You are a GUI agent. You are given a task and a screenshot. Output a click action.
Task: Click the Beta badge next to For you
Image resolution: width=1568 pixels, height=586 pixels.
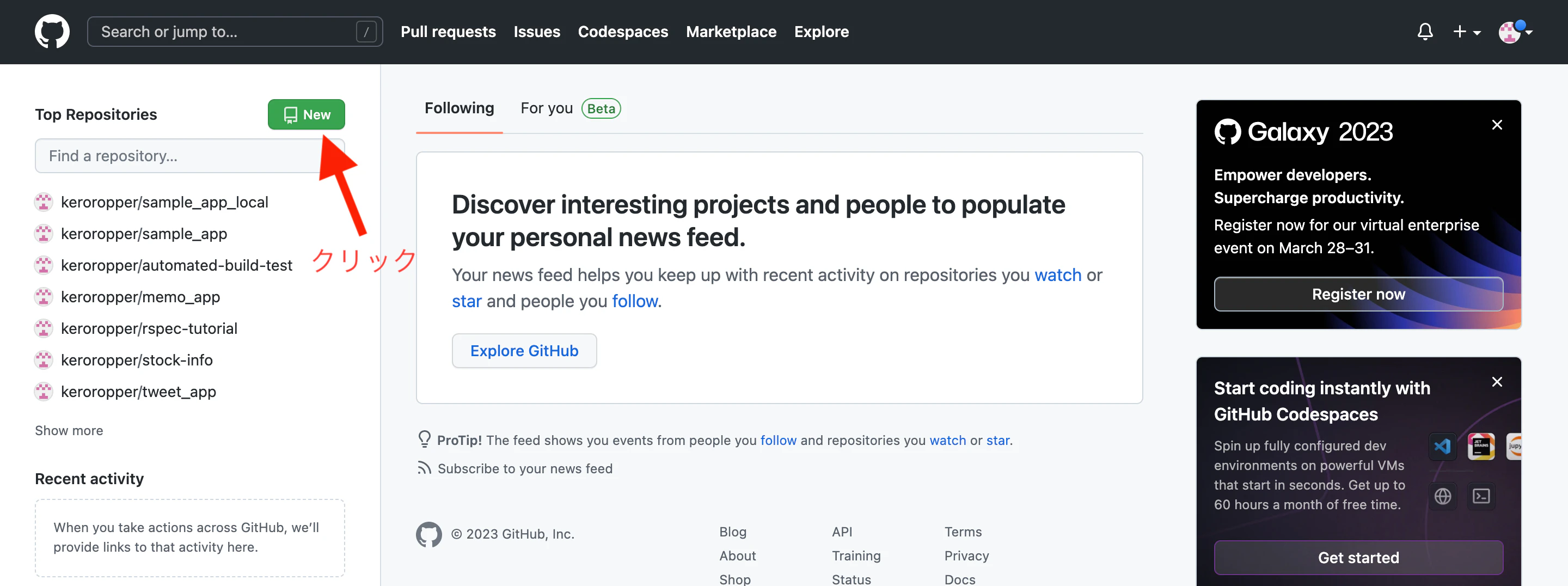pyautogui.click(x=601, y=108)
